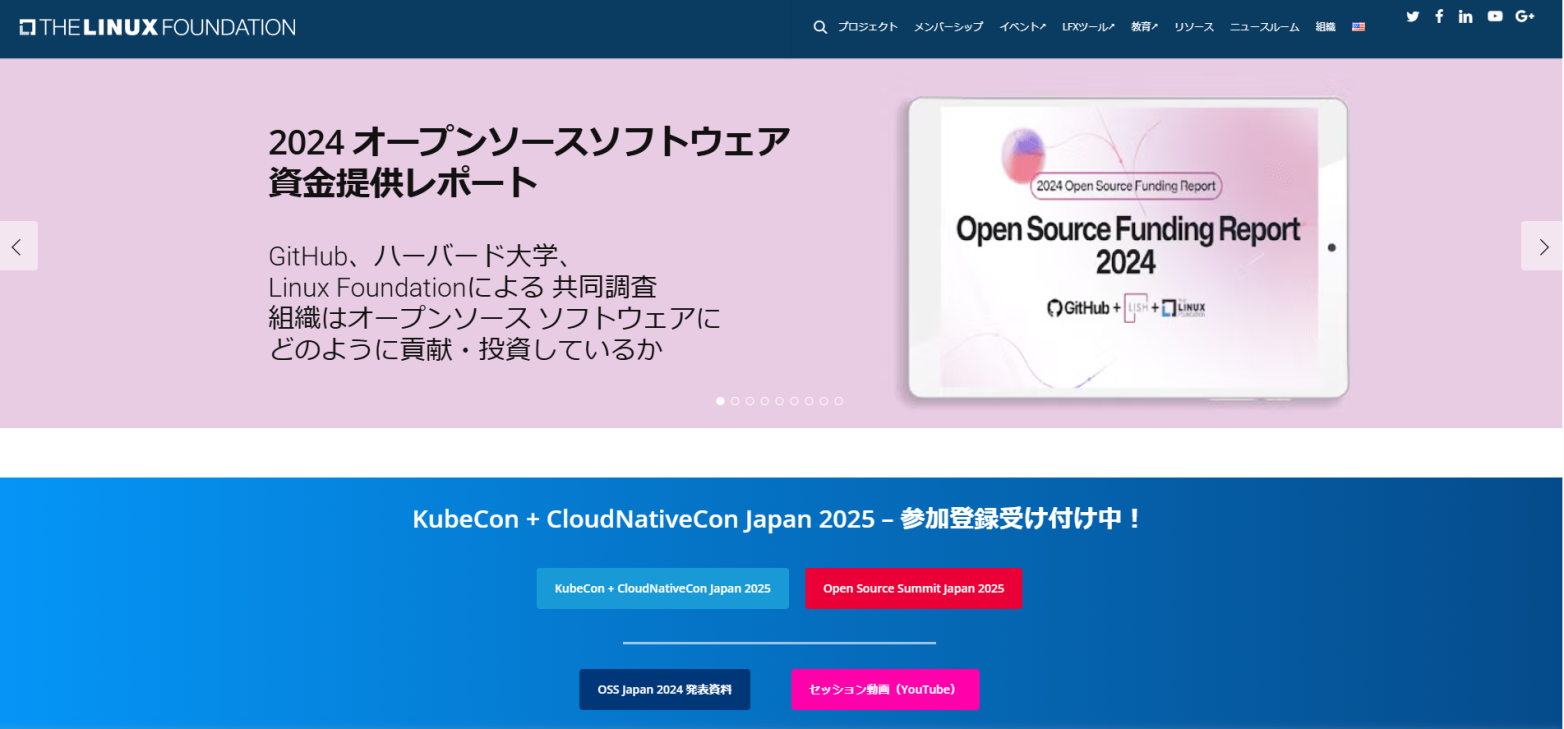The image size is (1564, 729).
Task: Open the メンバーシップ menu item
Action: [948, 26]
